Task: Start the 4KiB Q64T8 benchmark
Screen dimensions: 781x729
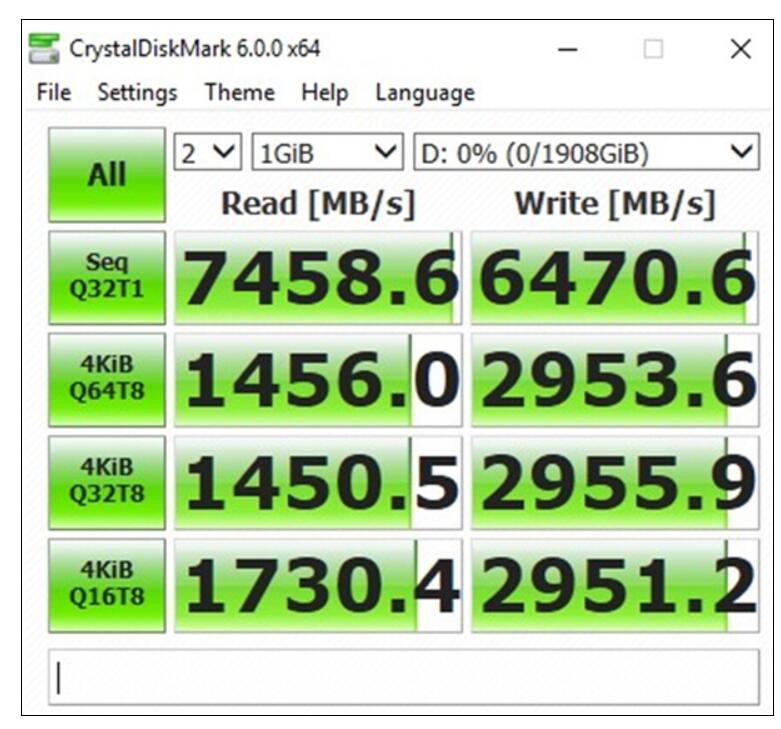Action: click(107, 380)
